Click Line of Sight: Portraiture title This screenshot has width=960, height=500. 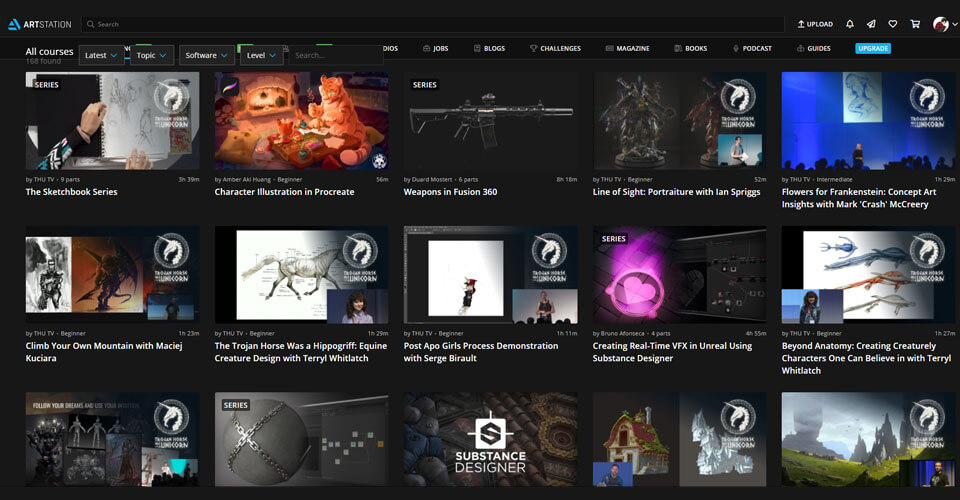[x=677, y=192]
